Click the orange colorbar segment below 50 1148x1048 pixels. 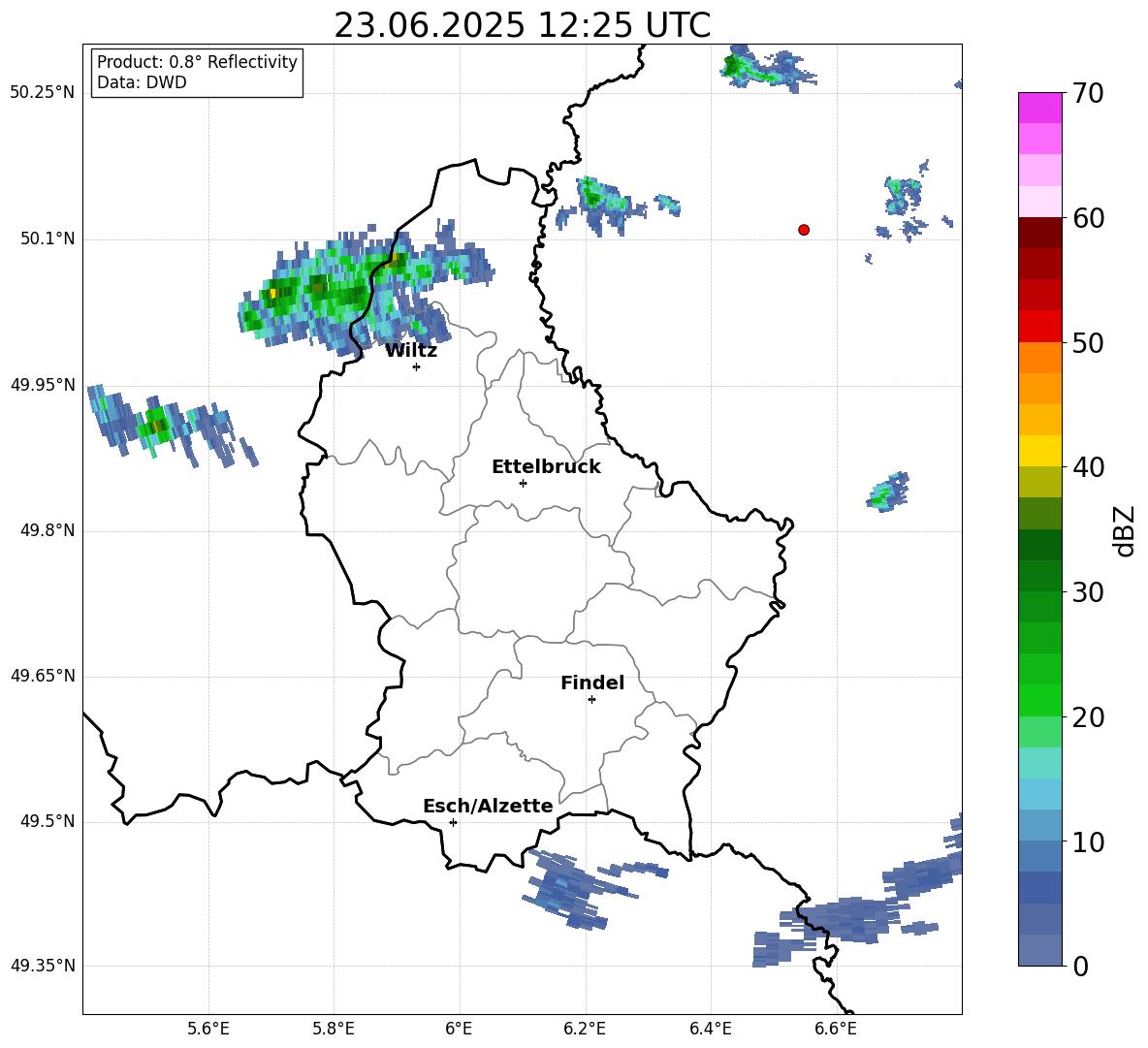coord(1039,358)
